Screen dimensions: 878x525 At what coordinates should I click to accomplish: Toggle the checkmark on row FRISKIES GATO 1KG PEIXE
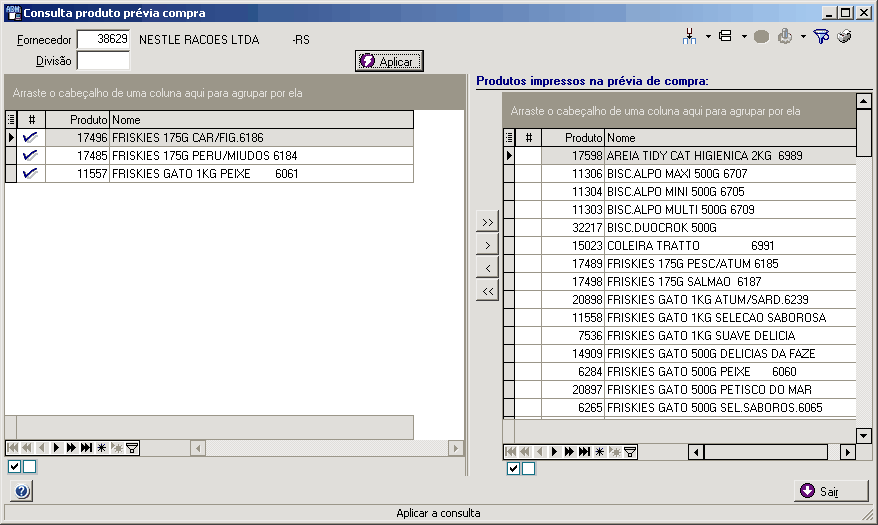pos(31,174)
